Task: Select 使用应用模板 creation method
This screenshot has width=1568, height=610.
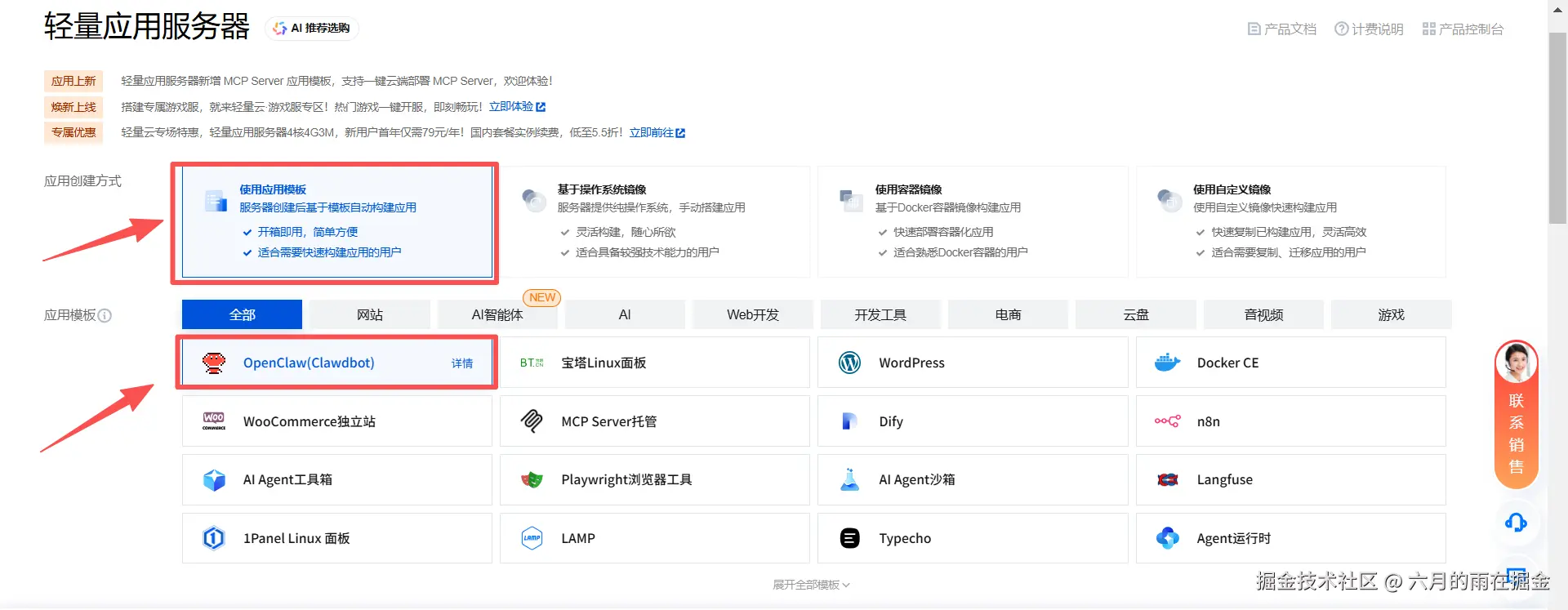Action: (337, 222)
